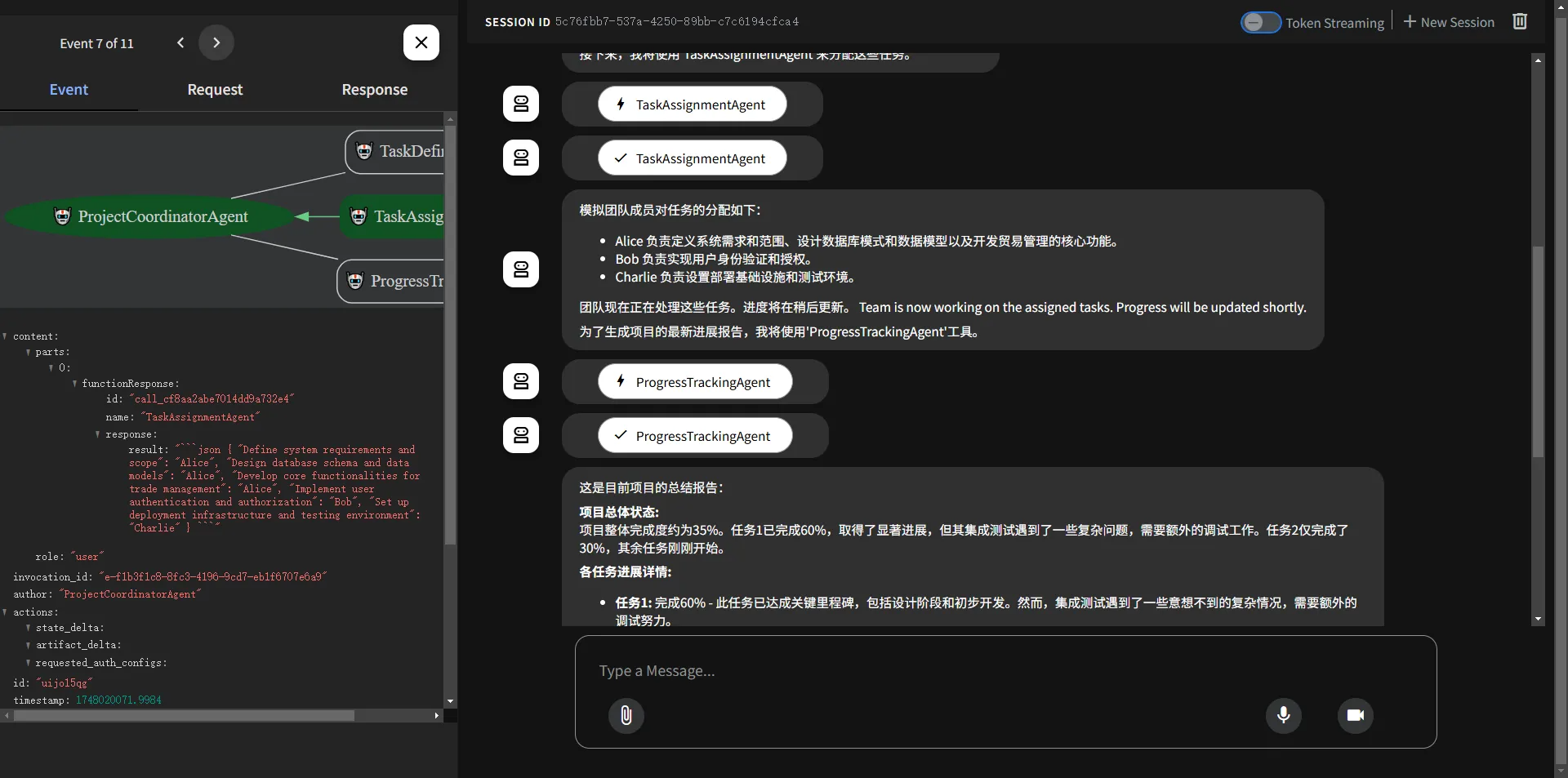Click the name value TaskAssignmentAgent in the tree
The height and width of the screenshot is (778, 1568).
tap(200, 417)
